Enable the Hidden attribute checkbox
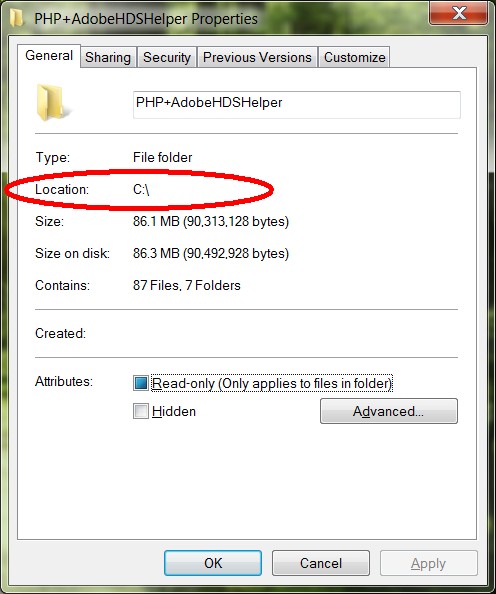The height and width of the screenshot is (594, 496). 141,411
